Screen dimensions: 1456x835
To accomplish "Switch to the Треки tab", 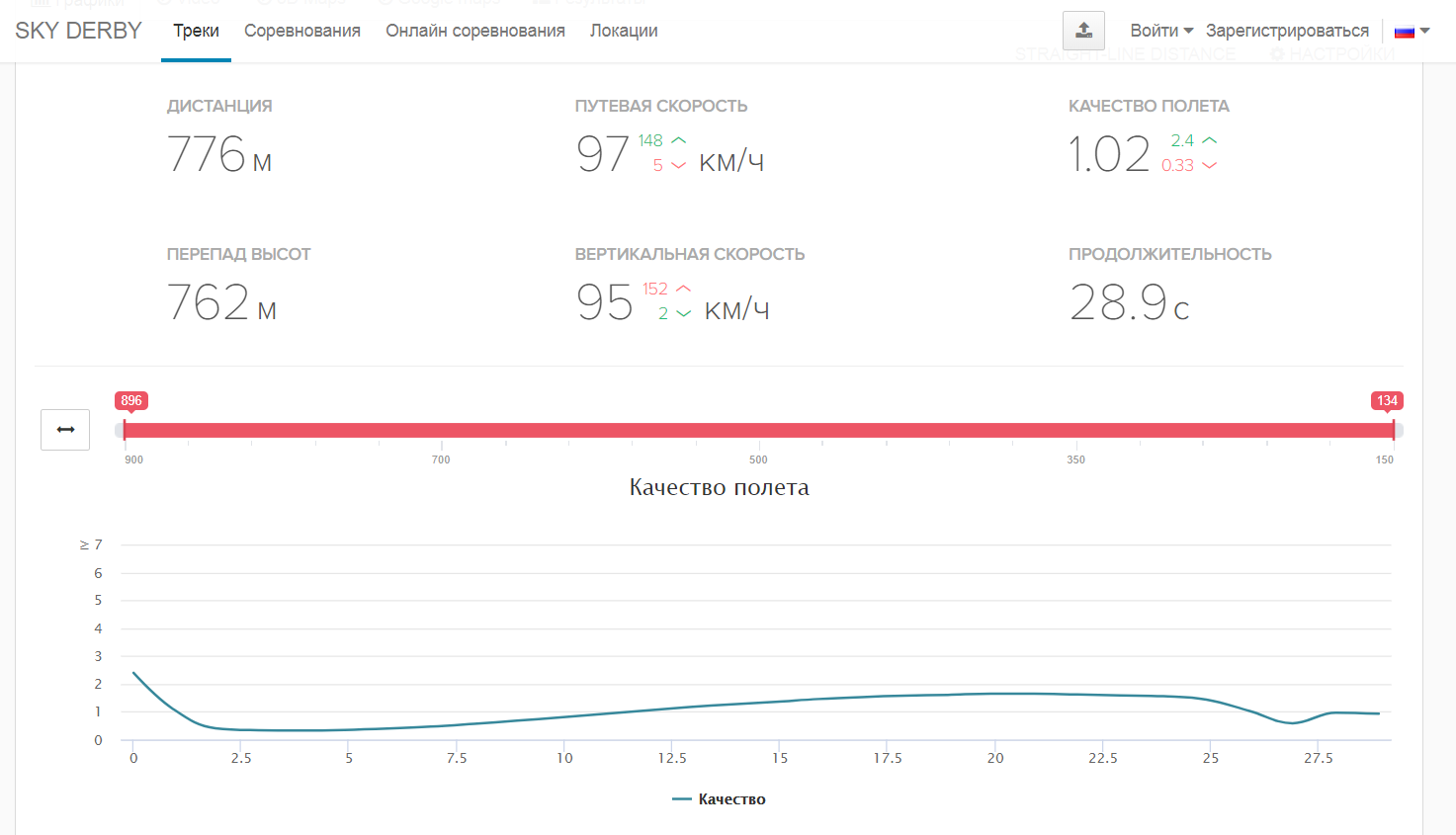I will [196, 31].
